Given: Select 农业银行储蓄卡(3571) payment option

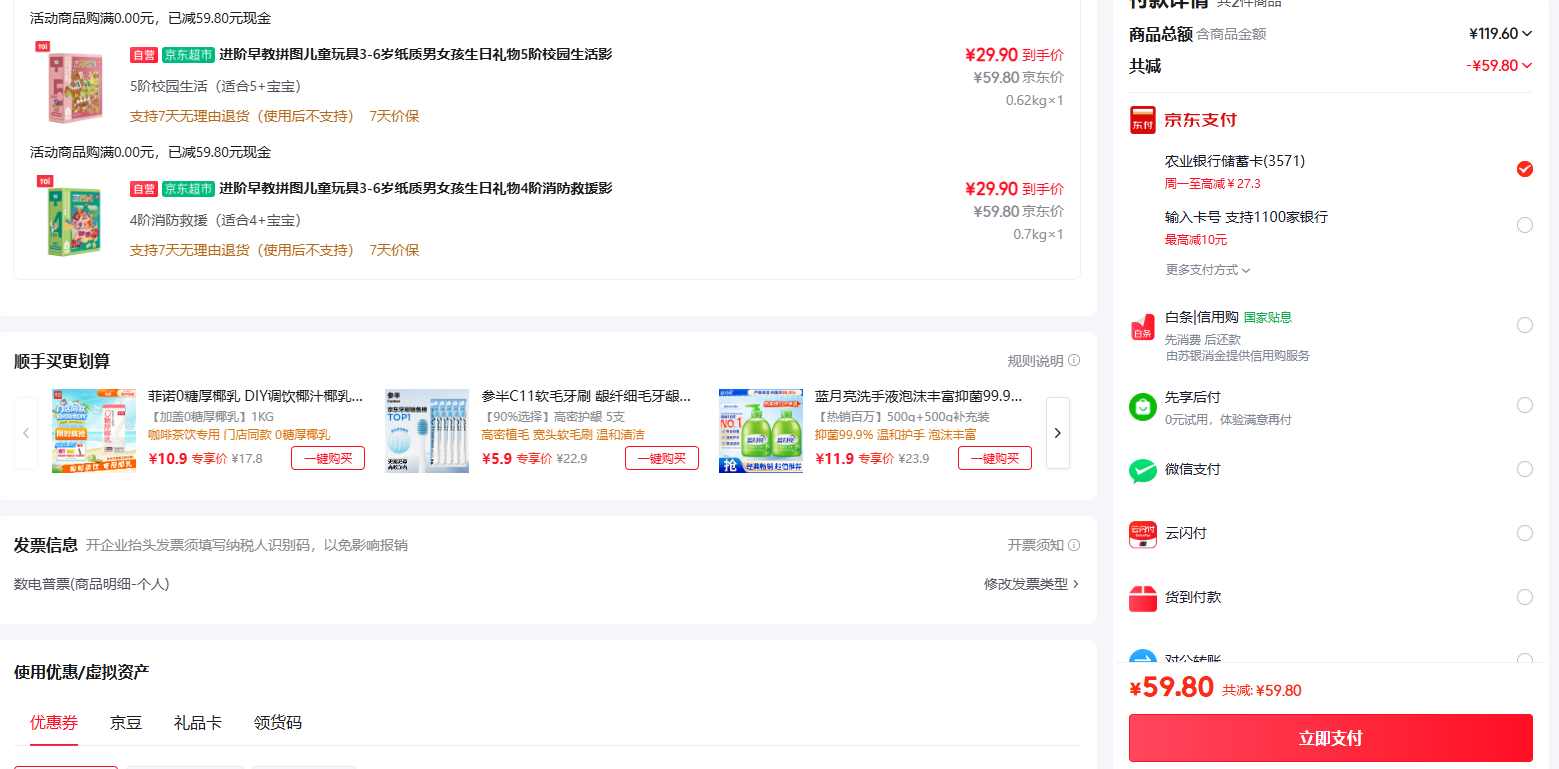Looking at the screenshot, I should coord(1525,169).
